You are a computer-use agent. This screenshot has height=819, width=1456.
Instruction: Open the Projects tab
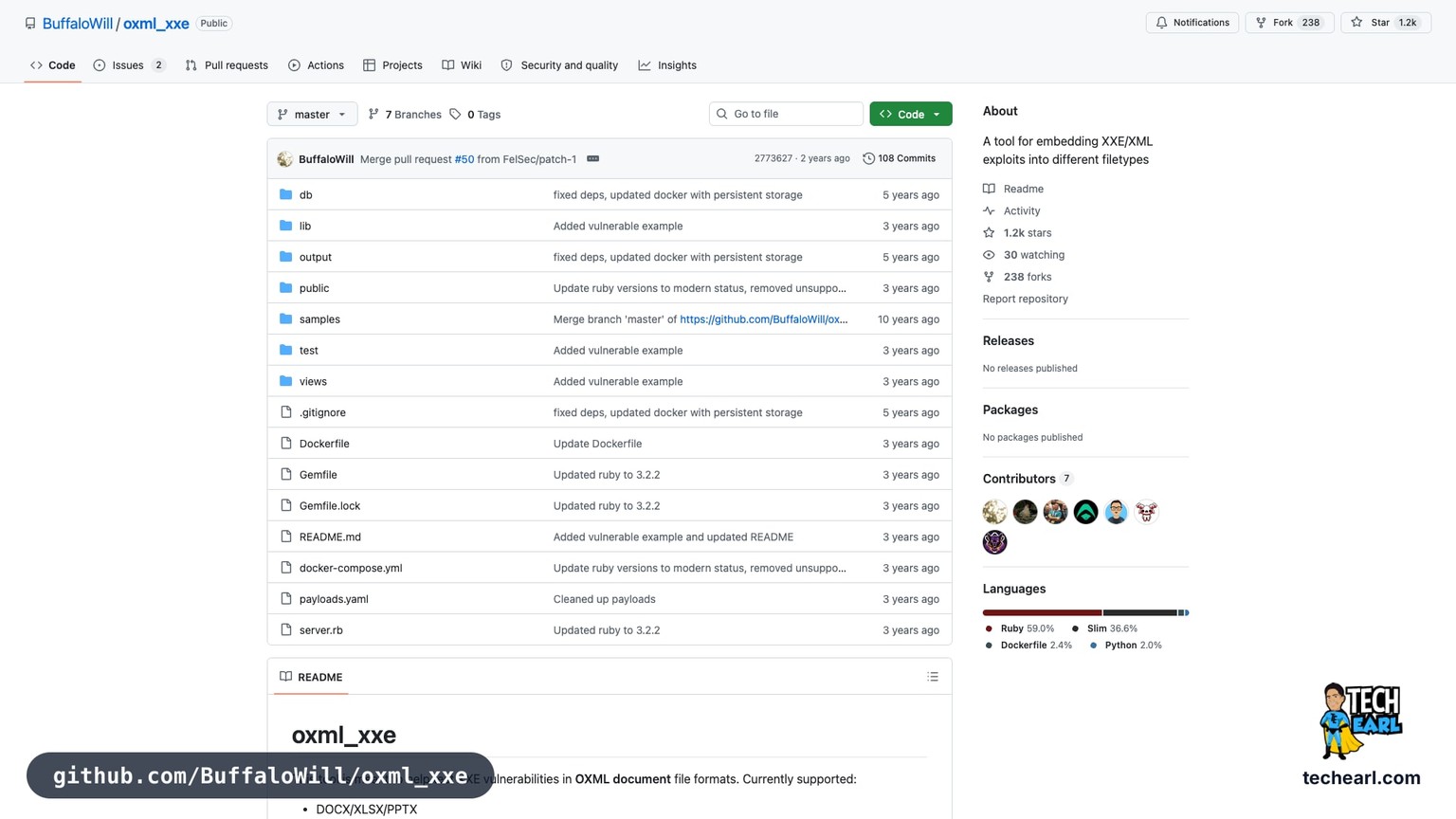(392, 65)
